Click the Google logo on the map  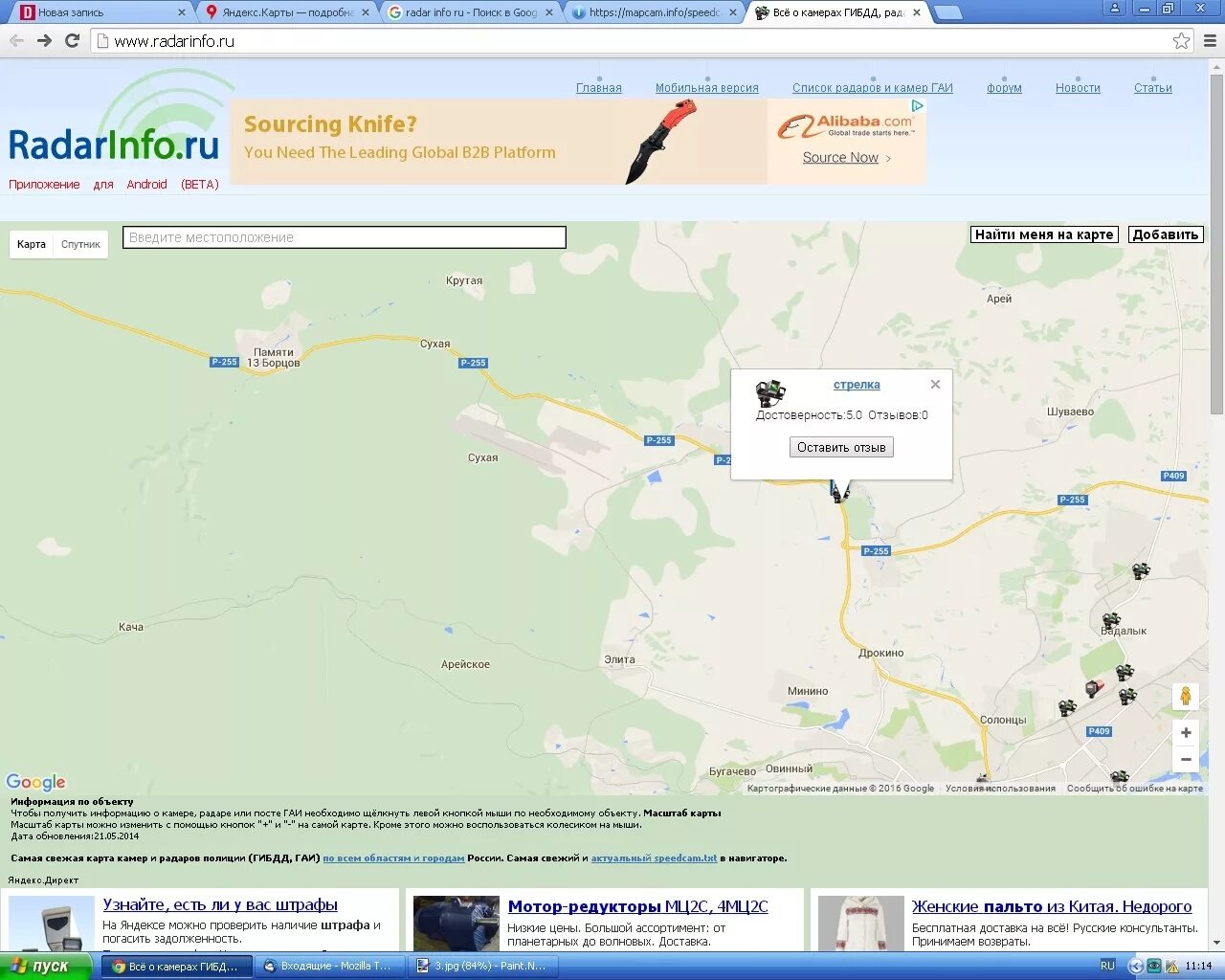tap(36, 782)
